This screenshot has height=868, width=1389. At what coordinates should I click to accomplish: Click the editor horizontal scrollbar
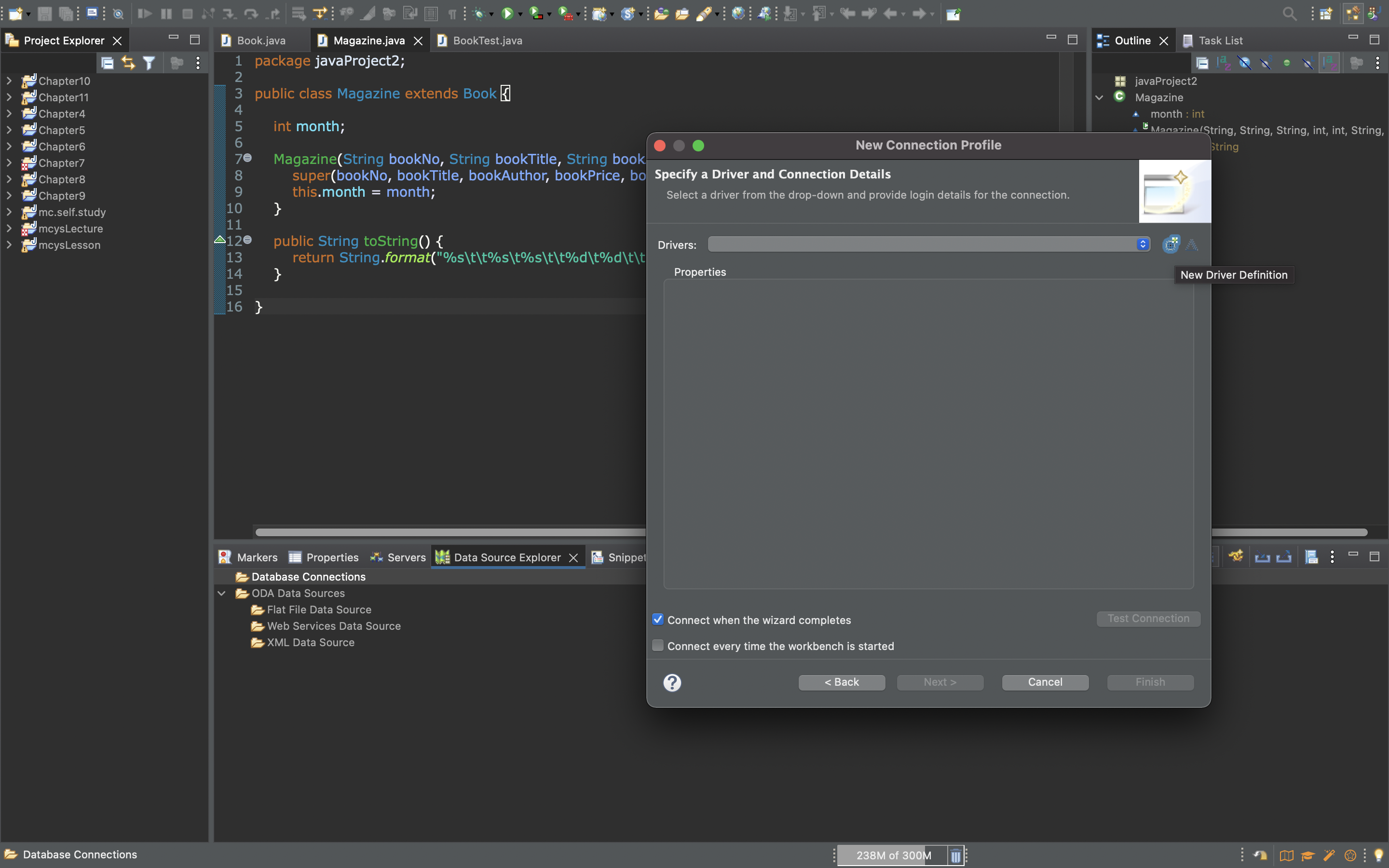450,532
